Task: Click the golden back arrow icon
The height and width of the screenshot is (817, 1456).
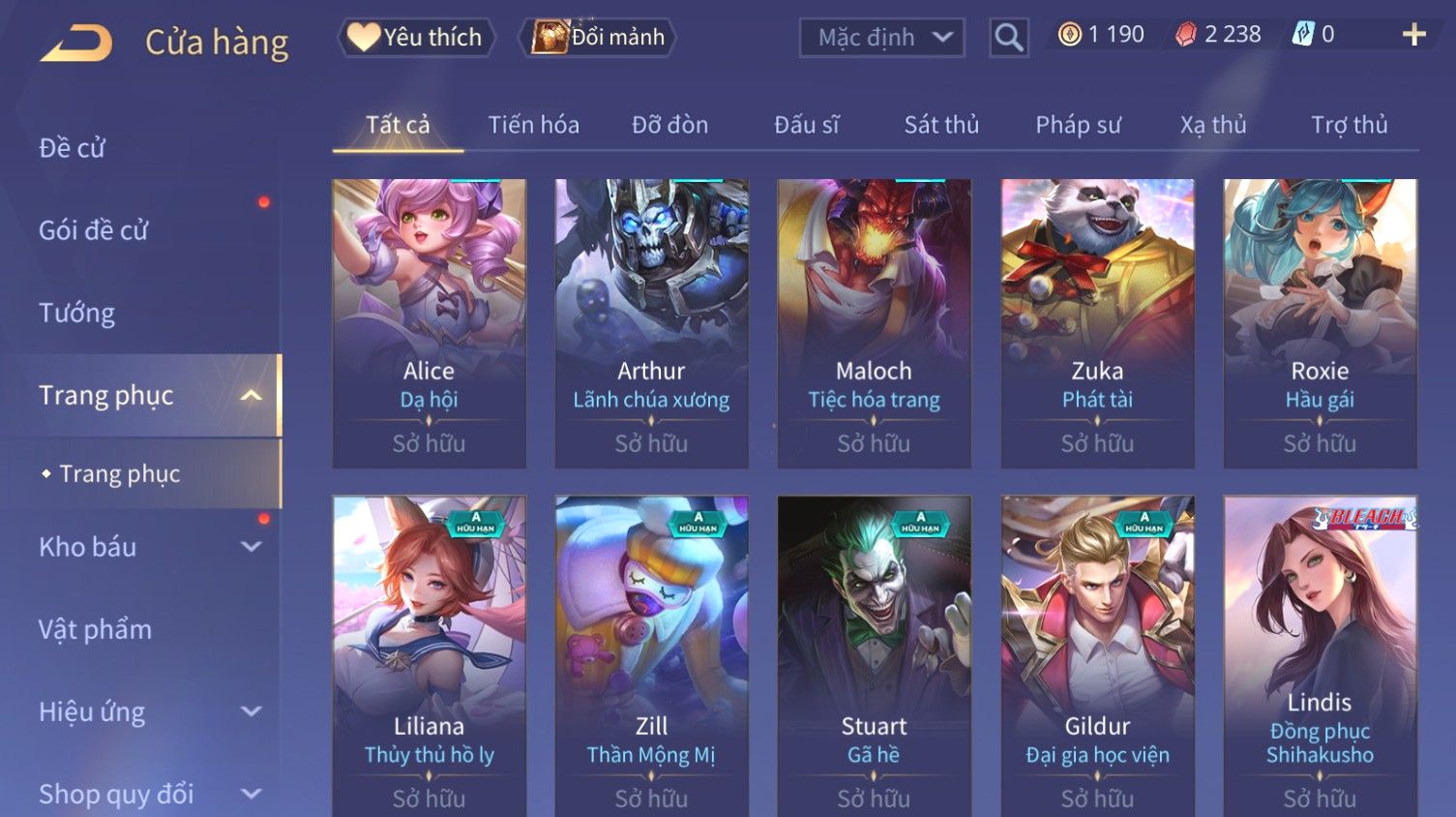Action: point(75,44)
